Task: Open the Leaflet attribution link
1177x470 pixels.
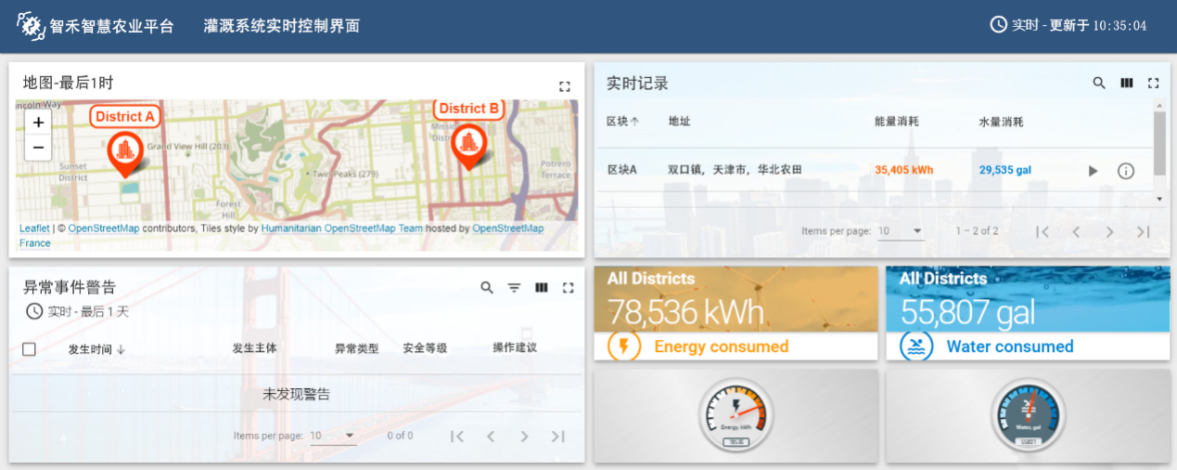Action: pyautogui.click(x=33, y=228)
